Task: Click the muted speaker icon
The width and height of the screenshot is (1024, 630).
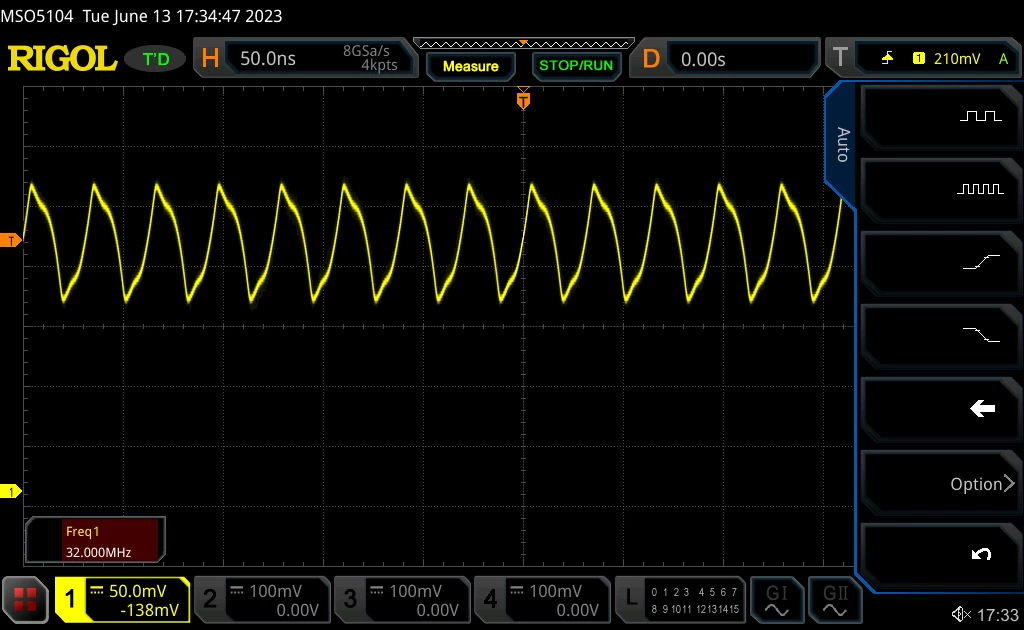Action: coord(961,614)
